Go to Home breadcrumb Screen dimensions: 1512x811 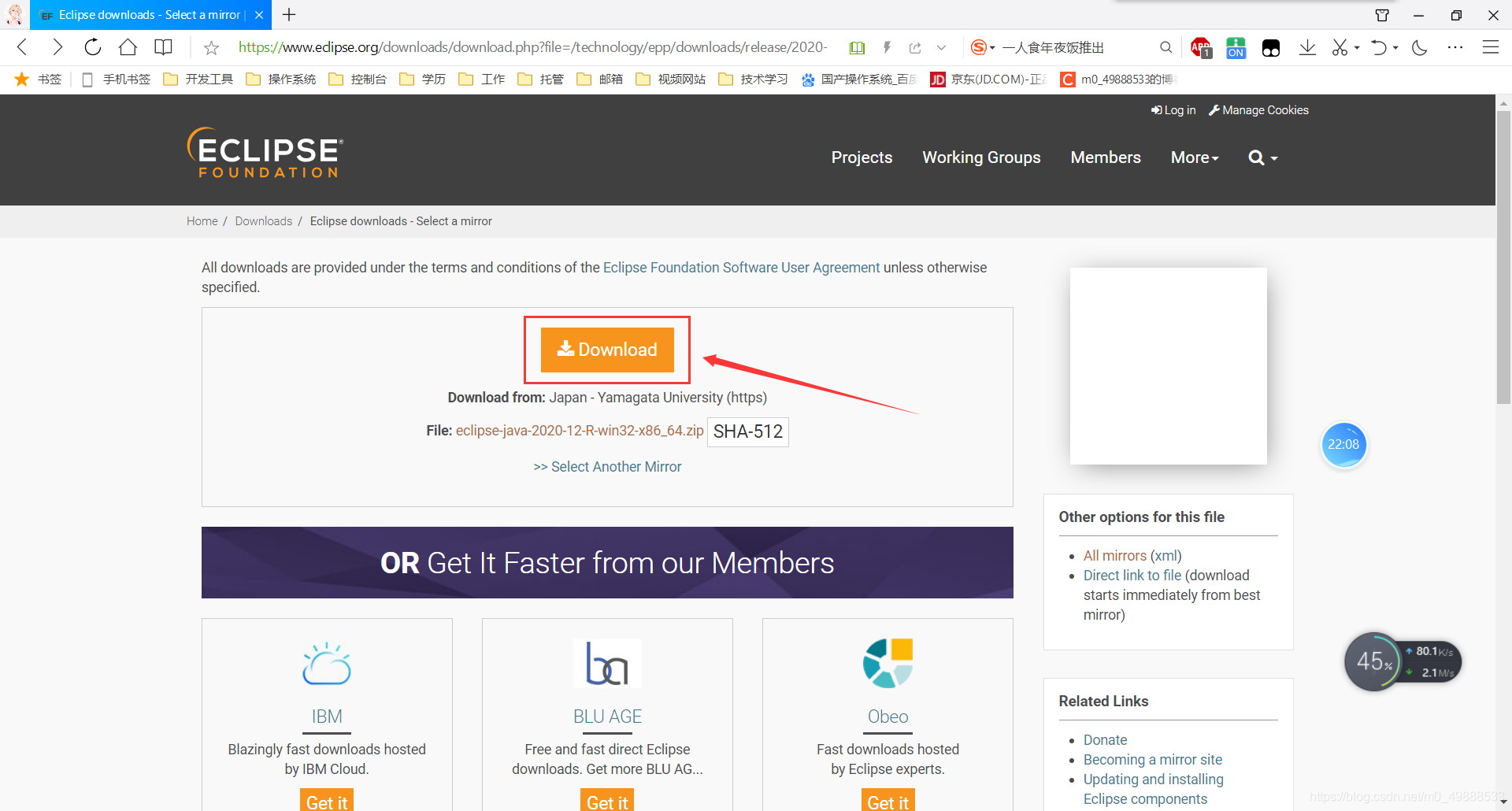[202, 221]
